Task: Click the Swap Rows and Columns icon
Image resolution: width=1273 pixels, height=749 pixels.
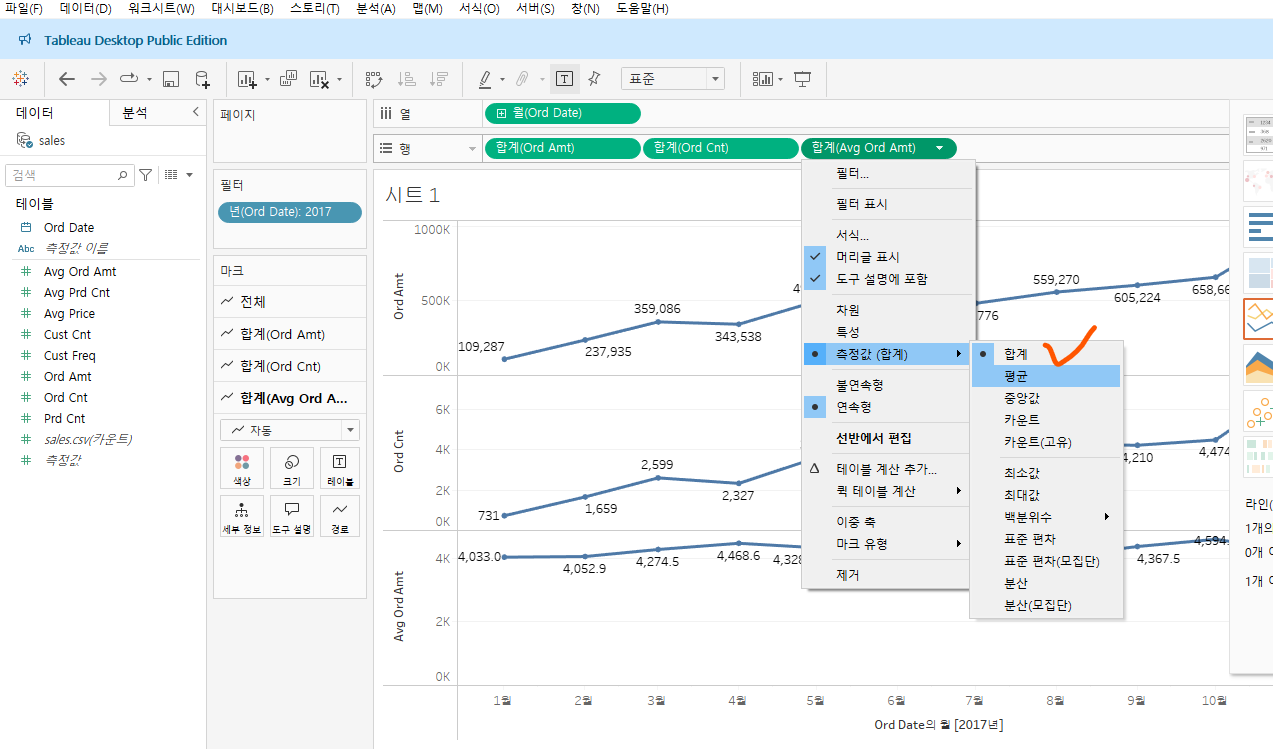Action: tap(374, 79)
